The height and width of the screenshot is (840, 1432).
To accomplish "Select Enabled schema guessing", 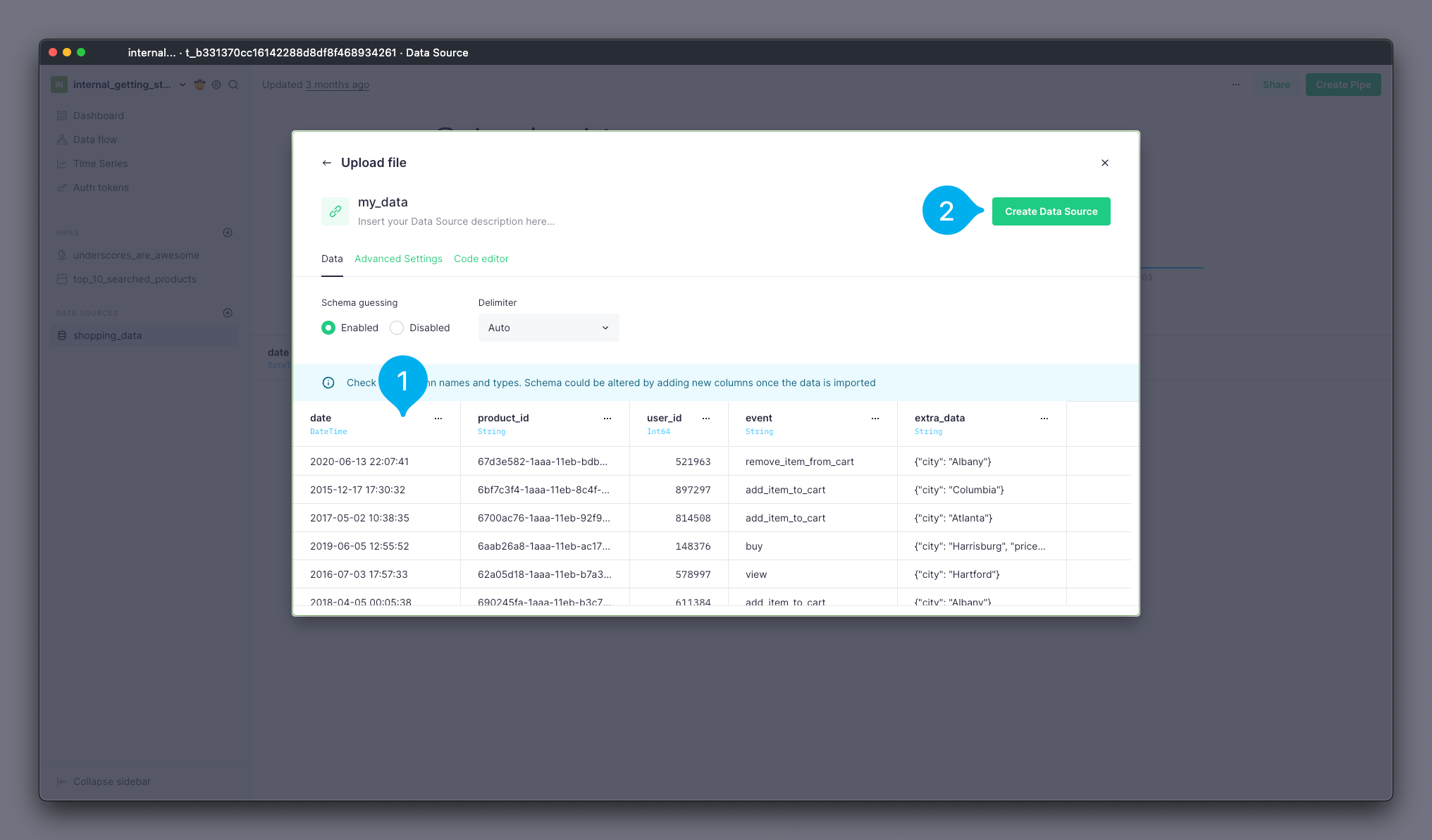I will [x=328, y=328].
